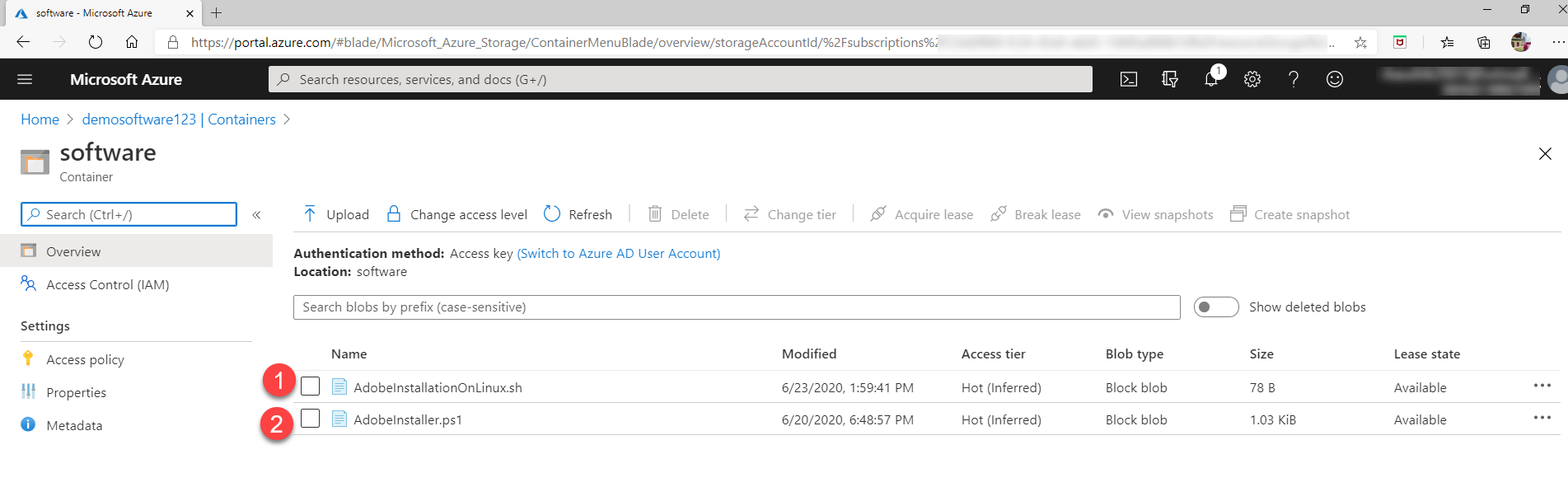The height and width of the screenshot is (487, 1568).
Task: Open the feedback smiley icon
Action: [x=1335, y=79]
